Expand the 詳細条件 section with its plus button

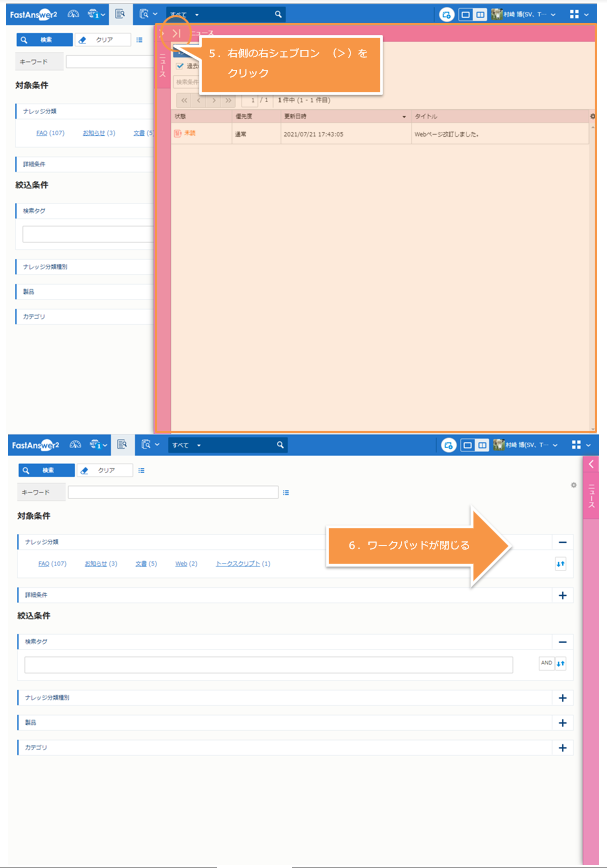click(x=563, y=595)
